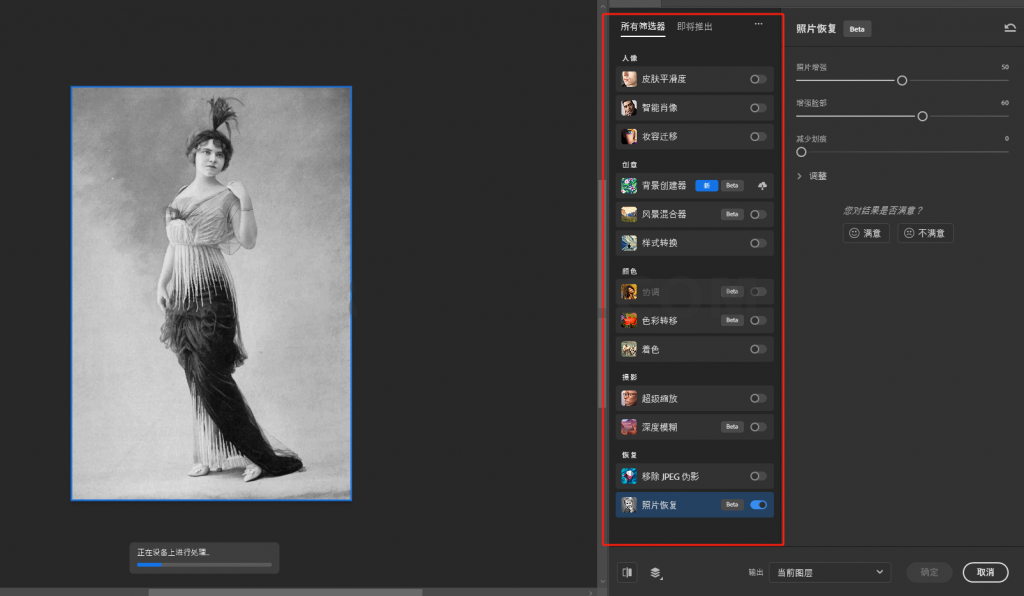Click the 色彩转移 filter icon

point(629,321)
